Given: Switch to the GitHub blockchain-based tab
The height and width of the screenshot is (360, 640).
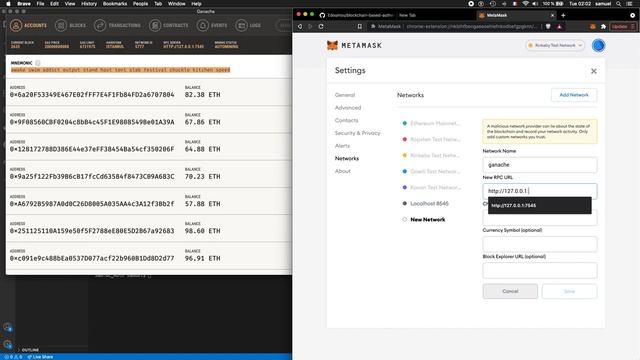Looking at the screenshot, I should pyautogui.click(x=356, y=15).
